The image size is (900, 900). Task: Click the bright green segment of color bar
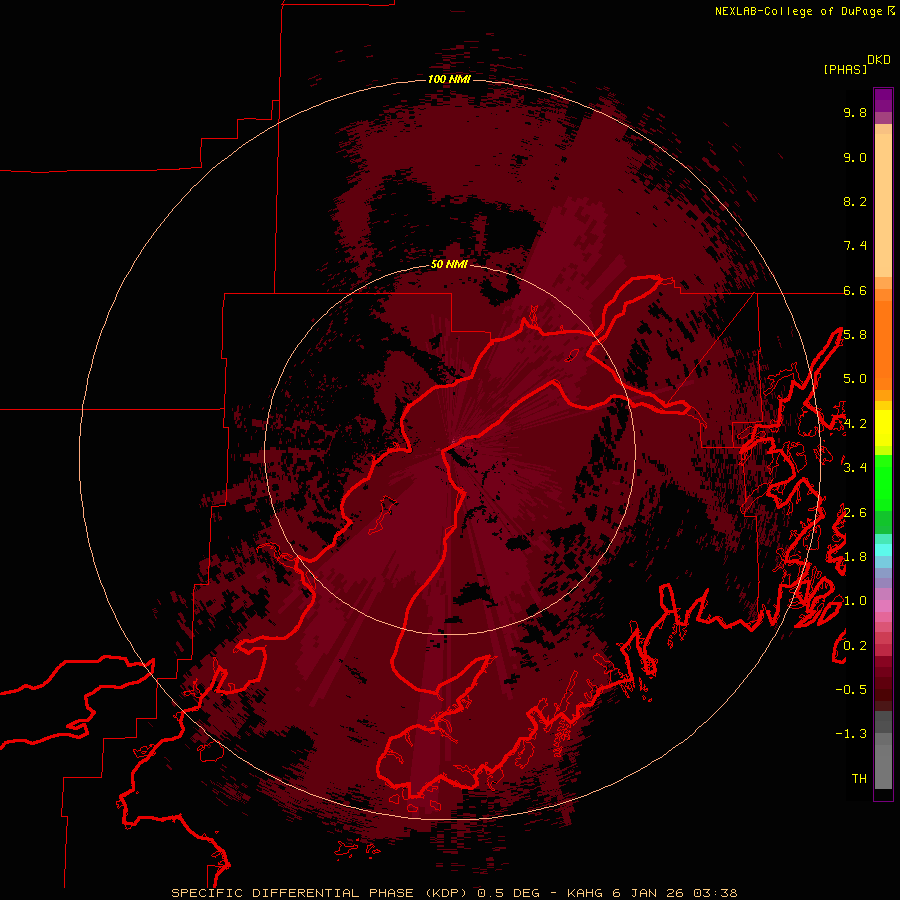tap(883, 482)
